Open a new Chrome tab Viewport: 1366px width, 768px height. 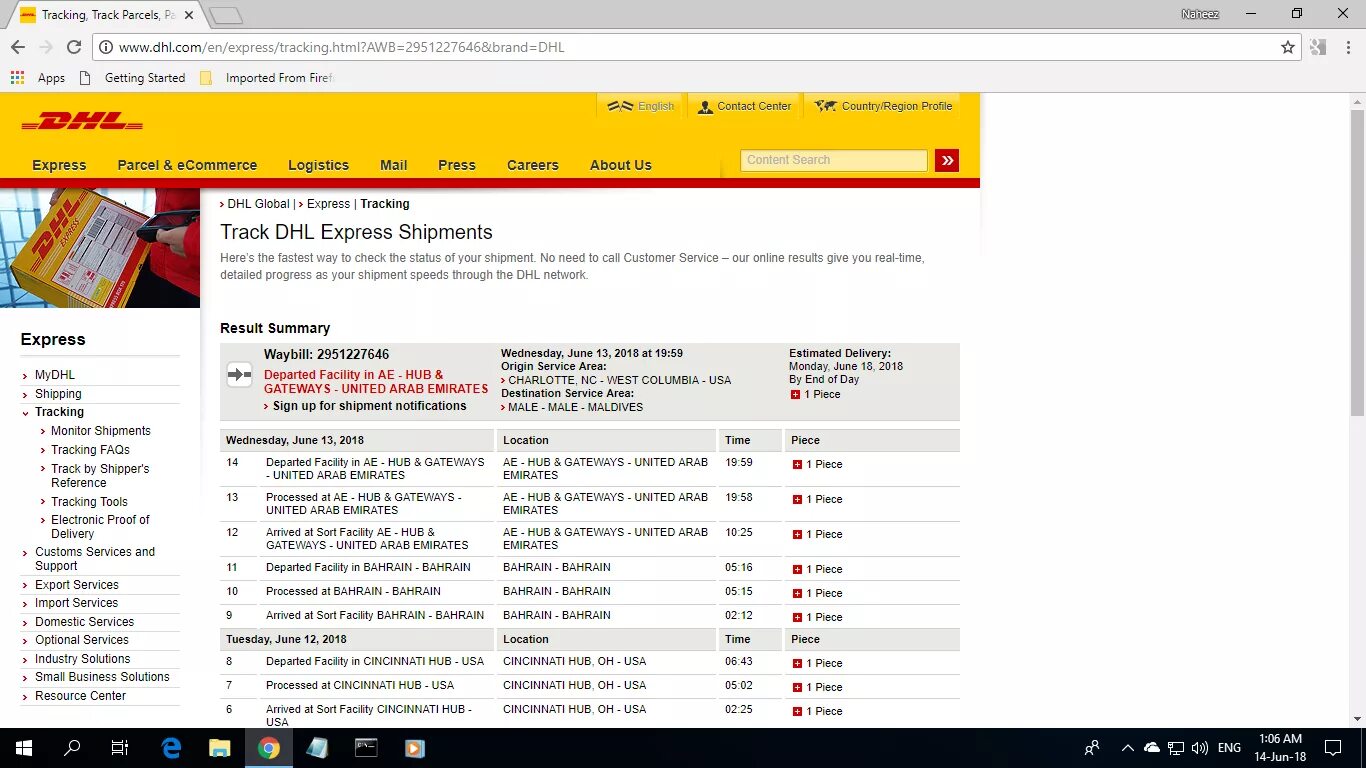226,15
